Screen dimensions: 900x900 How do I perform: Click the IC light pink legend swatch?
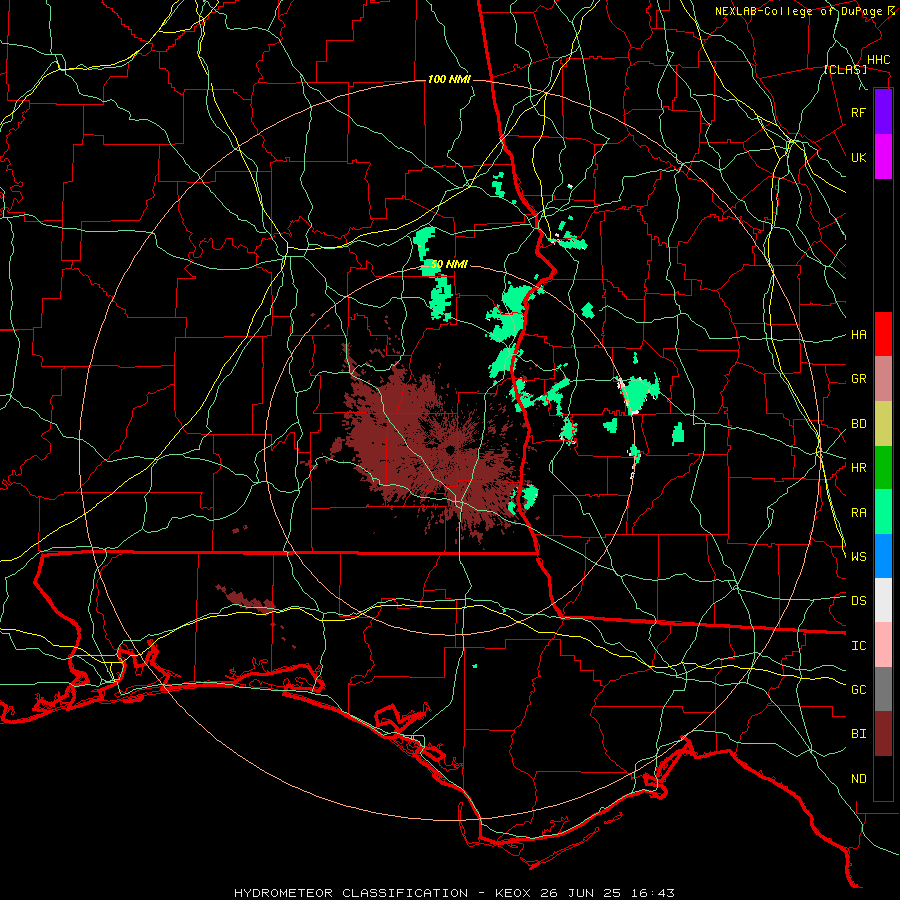click(883, 645)
